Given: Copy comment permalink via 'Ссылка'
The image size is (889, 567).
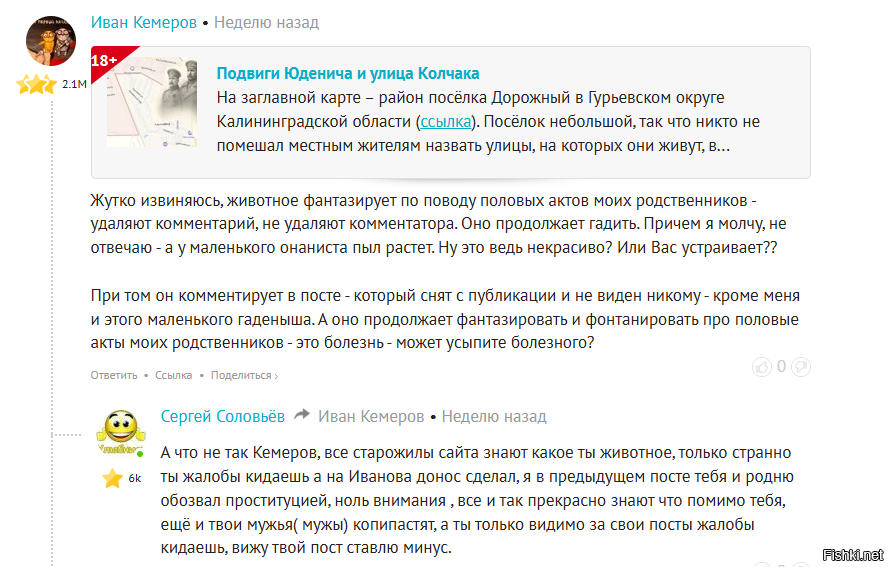Looking at the screenshot, I should 173,375.
